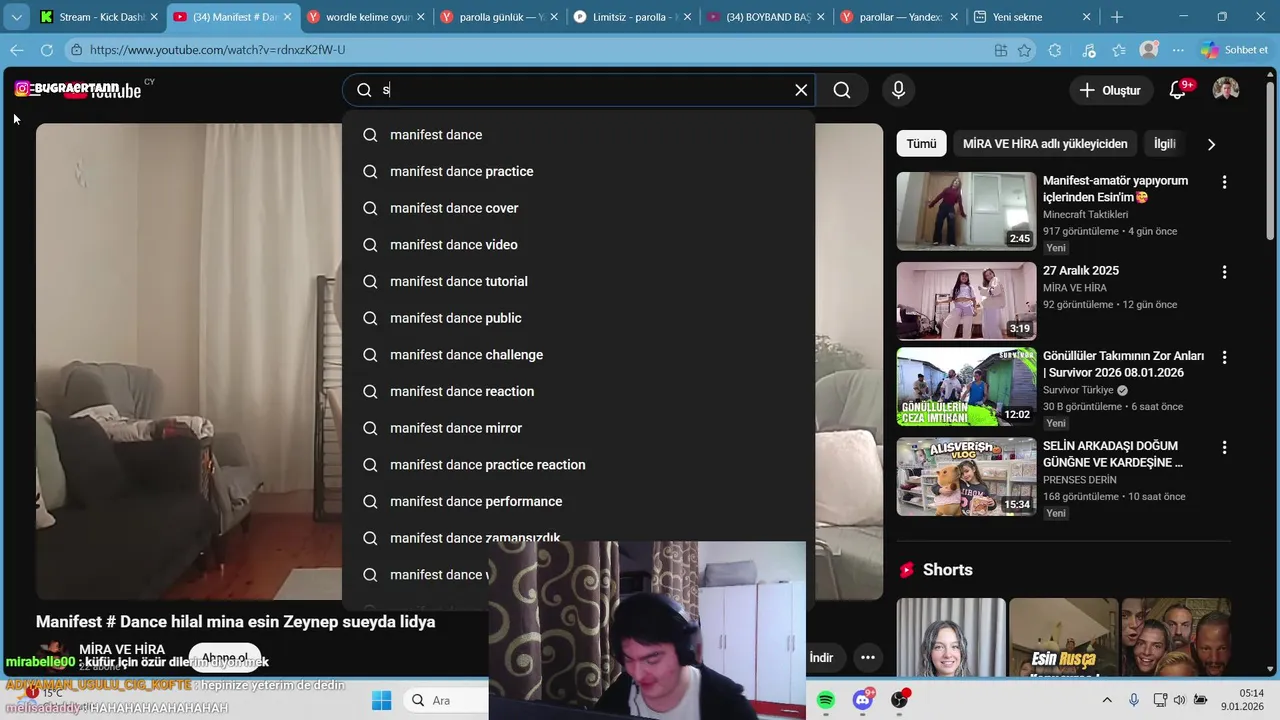Viewport: 1280px width, 720px height.
Task: Open Survivor Türkiye channel link
Action: (x=1078, y=390)
